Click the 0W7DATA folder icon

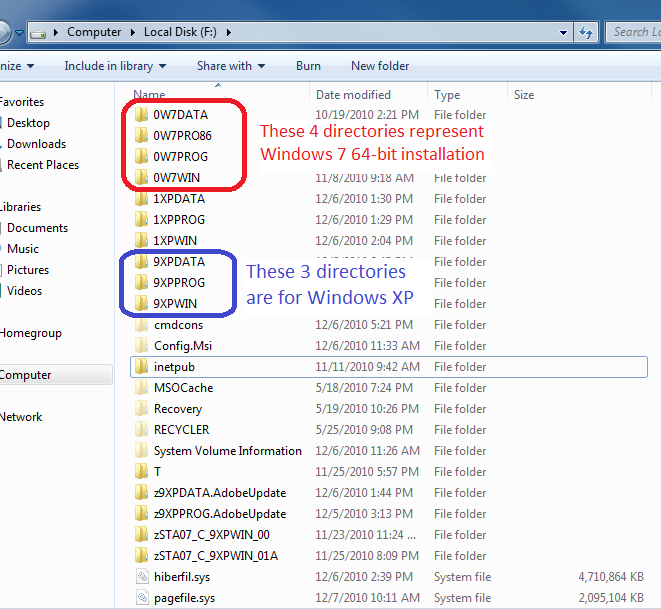click(x=141, y=114)
